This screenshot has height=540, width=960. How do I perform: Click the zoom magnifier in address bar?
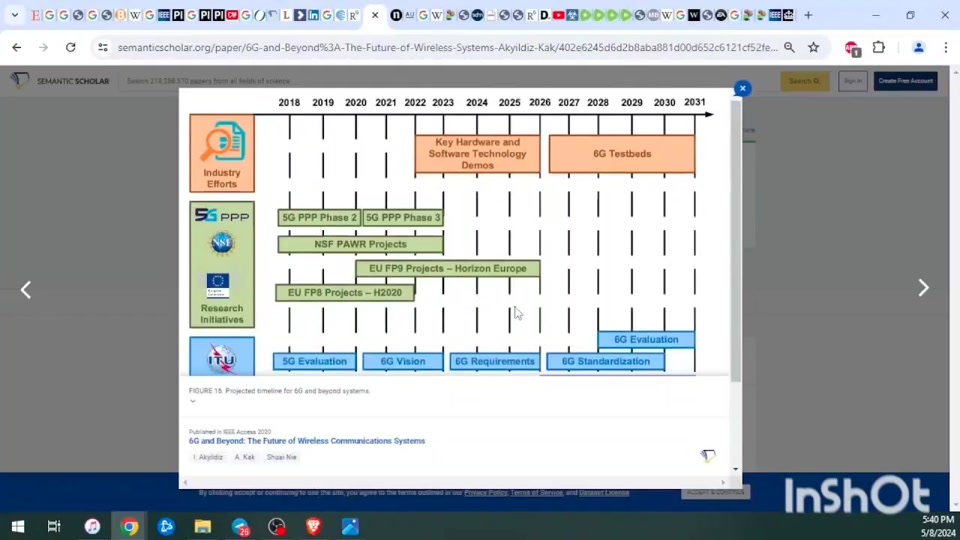pyautogui.click(x=789, y=47)
